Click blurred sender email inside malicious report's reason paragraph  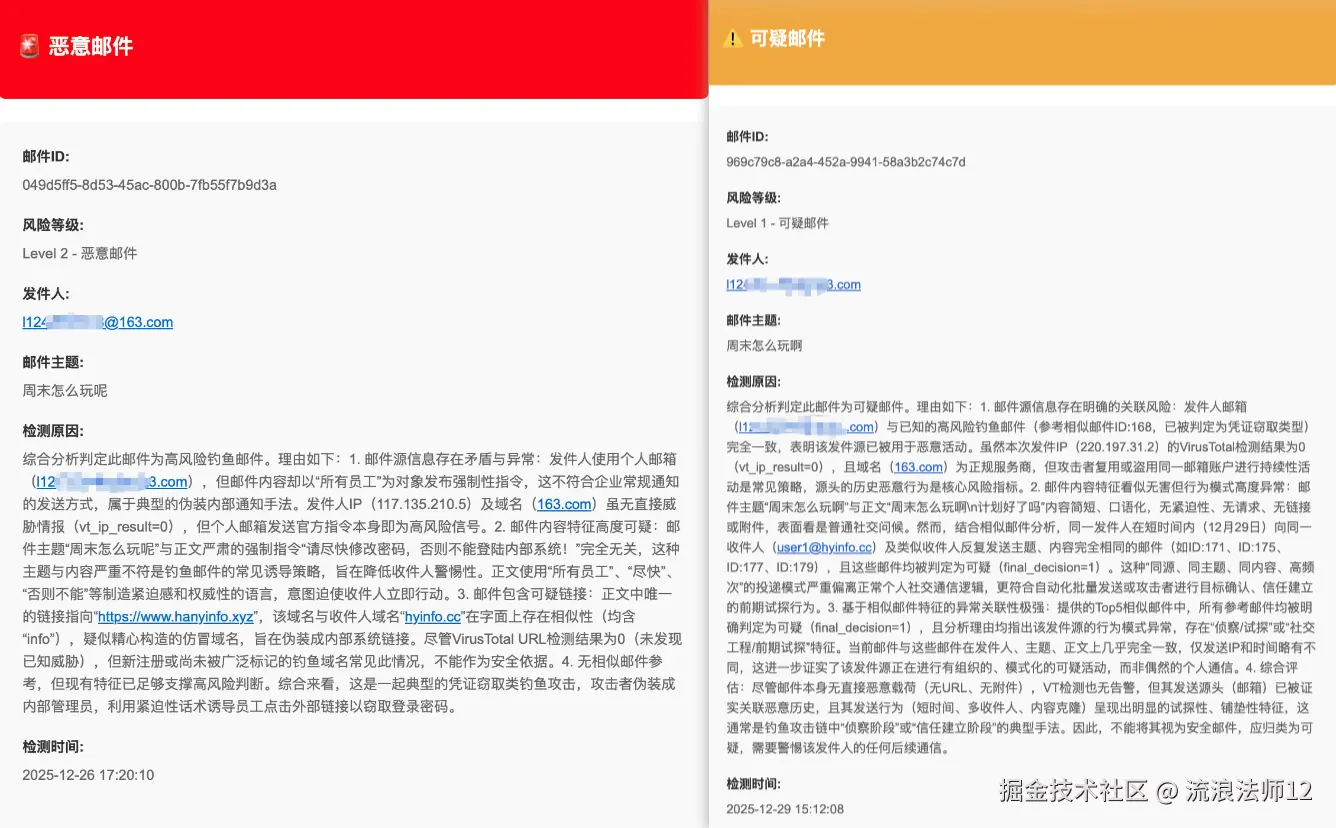click(x=112, y=482)
